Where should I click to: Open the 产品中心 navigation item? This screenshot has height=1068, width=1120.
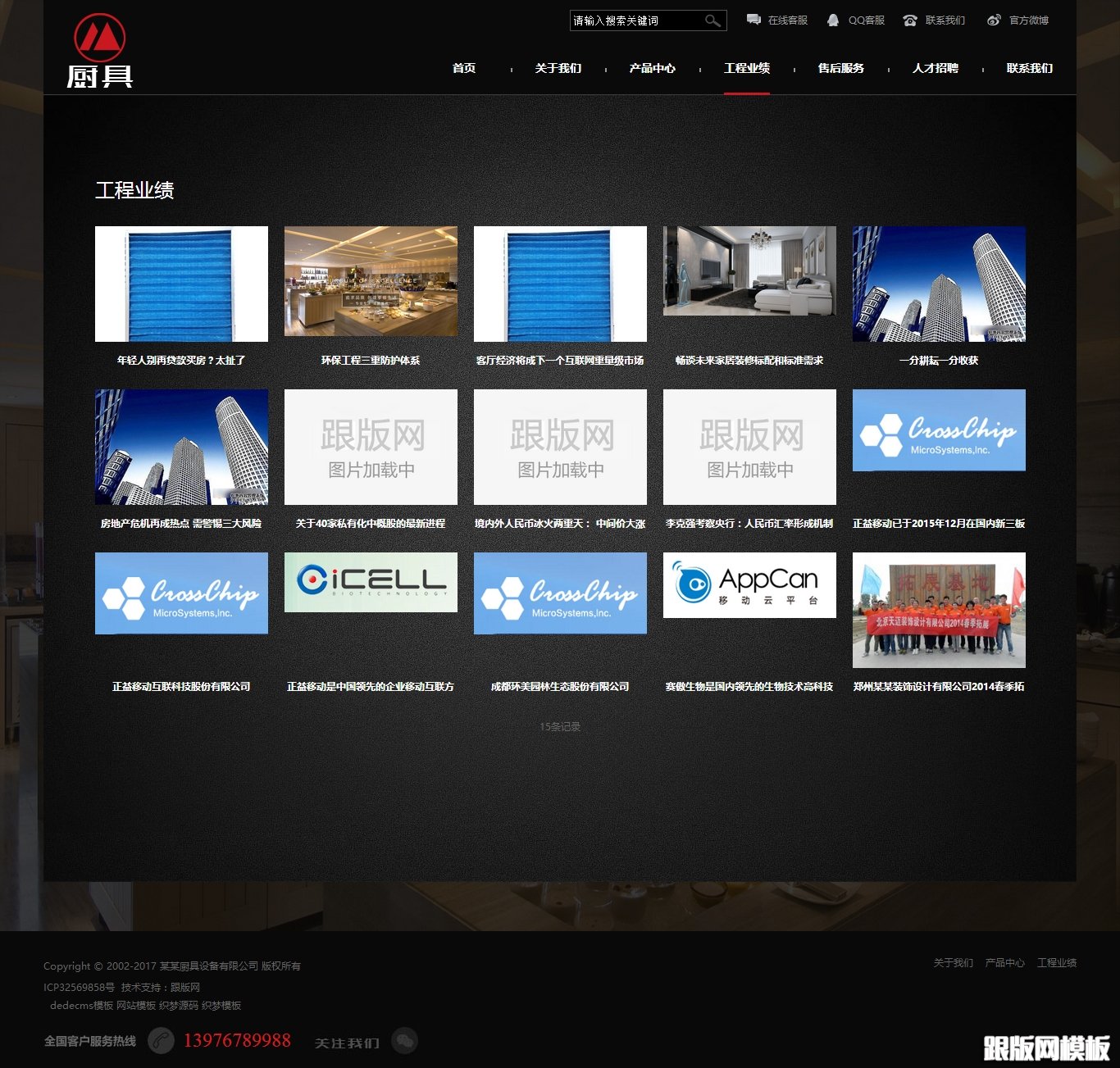click(653, 68)
